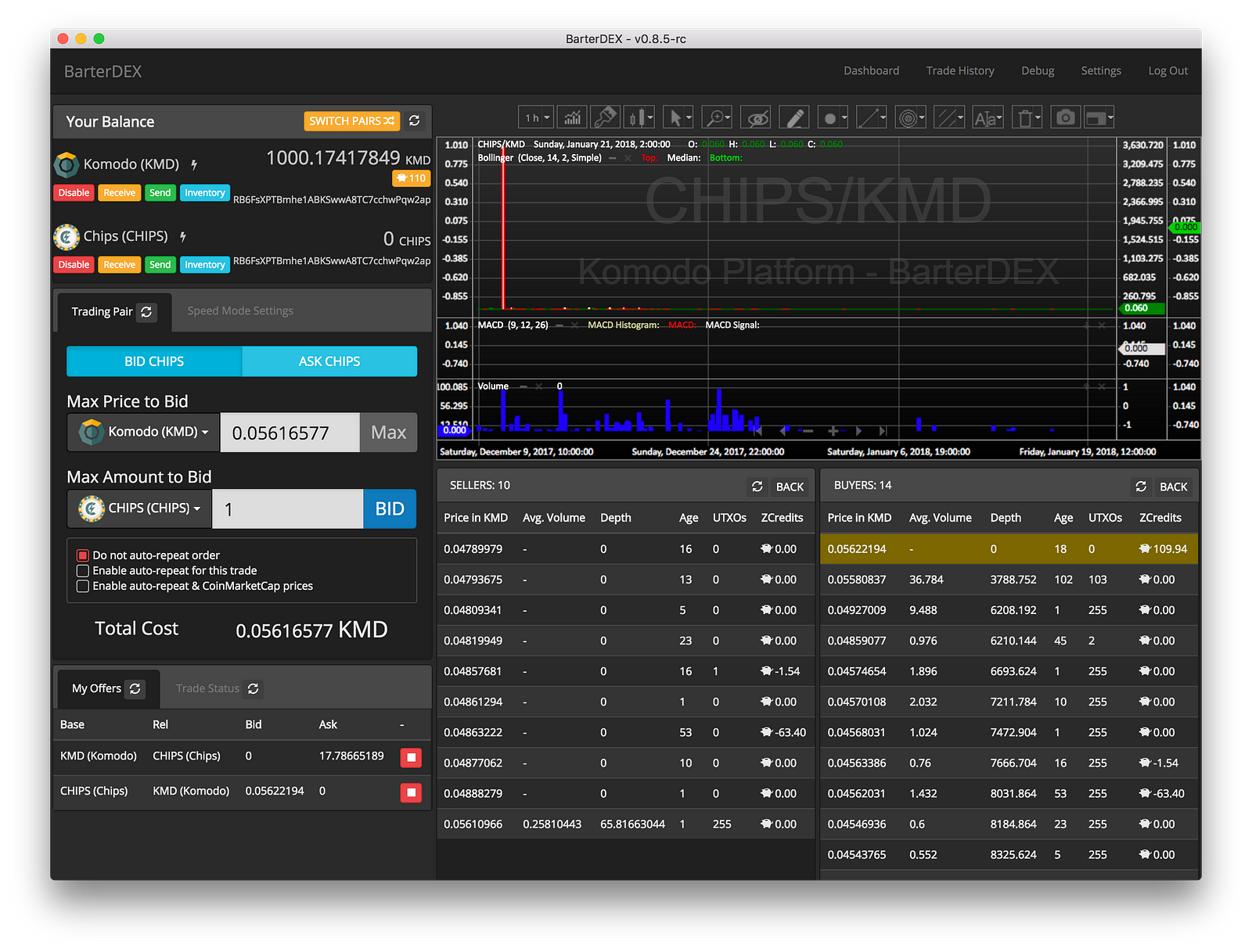
Task: Open Komodo (KMD) price currency dropdown
Action: 144,432
